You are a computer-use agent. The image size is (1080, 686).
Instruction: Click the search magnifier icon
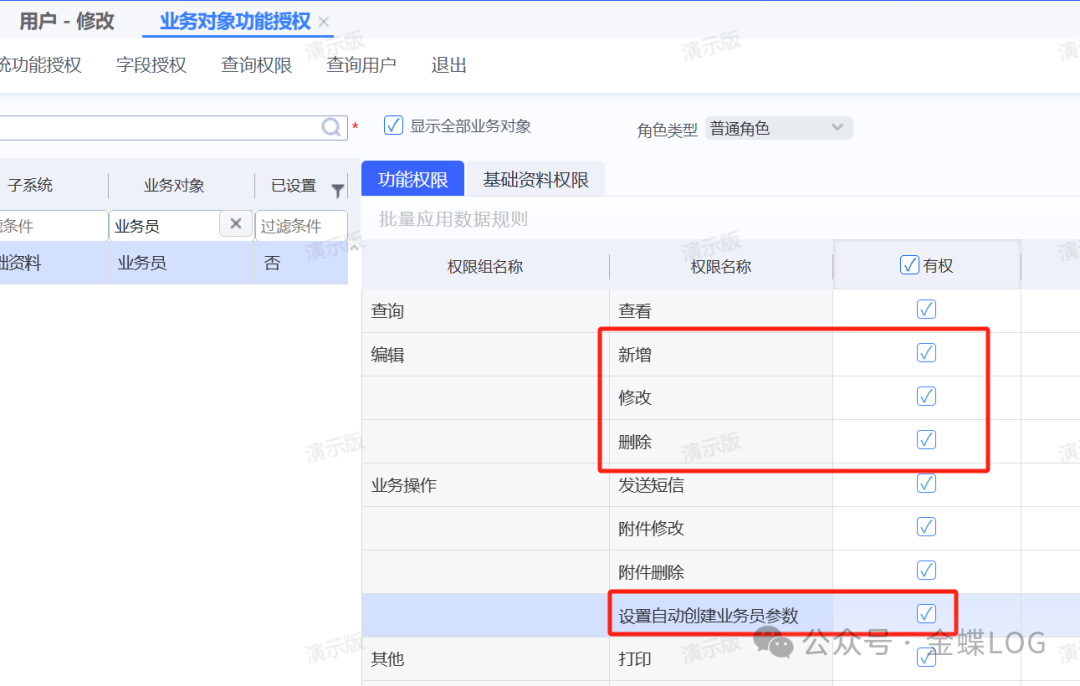coord(332,128)
